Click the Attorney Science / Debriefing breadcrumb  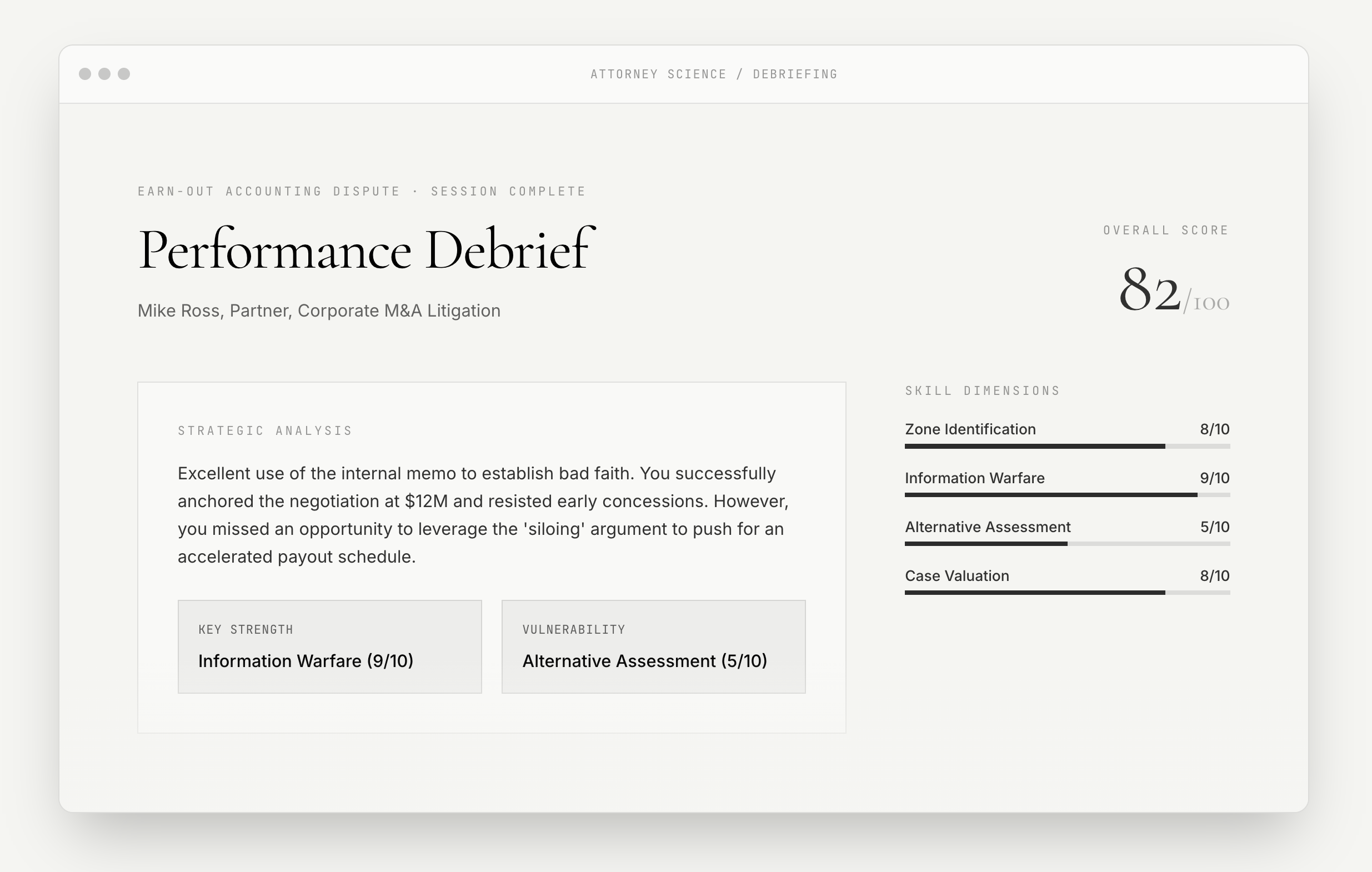click(x=713, y=74)
